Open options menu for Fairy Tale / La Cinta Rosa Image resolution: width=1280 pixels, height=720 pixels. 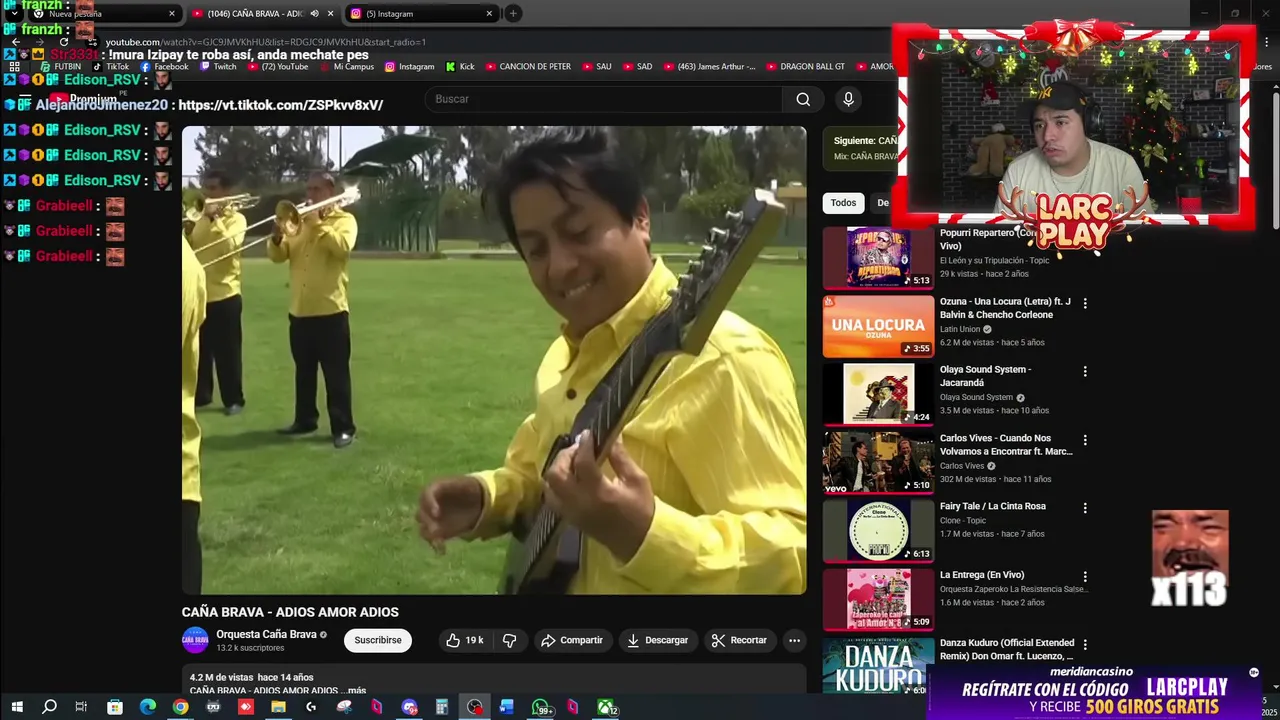[1085, 508]
